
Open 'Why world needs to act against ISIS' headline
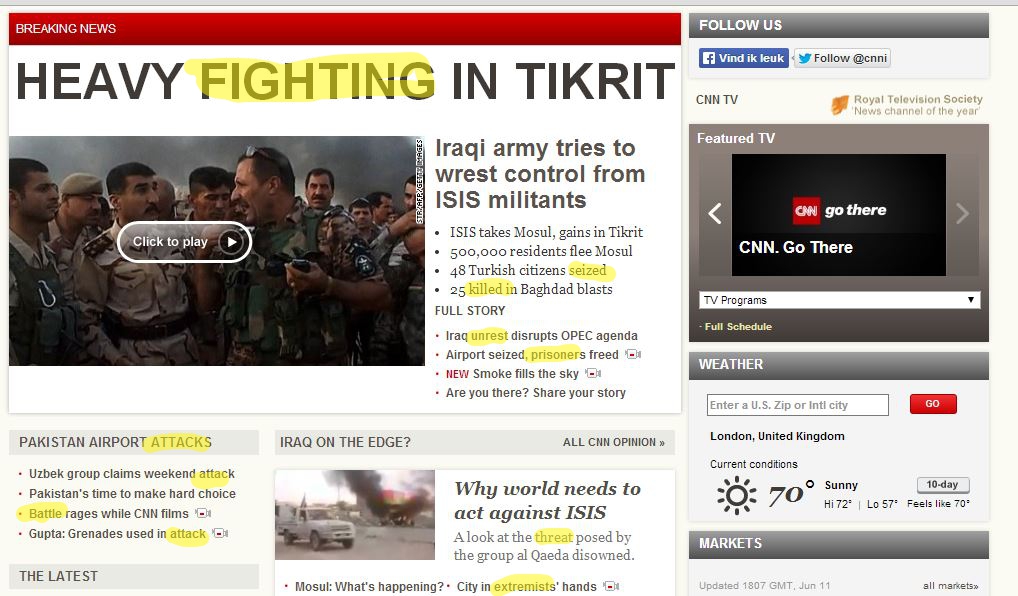547,500
